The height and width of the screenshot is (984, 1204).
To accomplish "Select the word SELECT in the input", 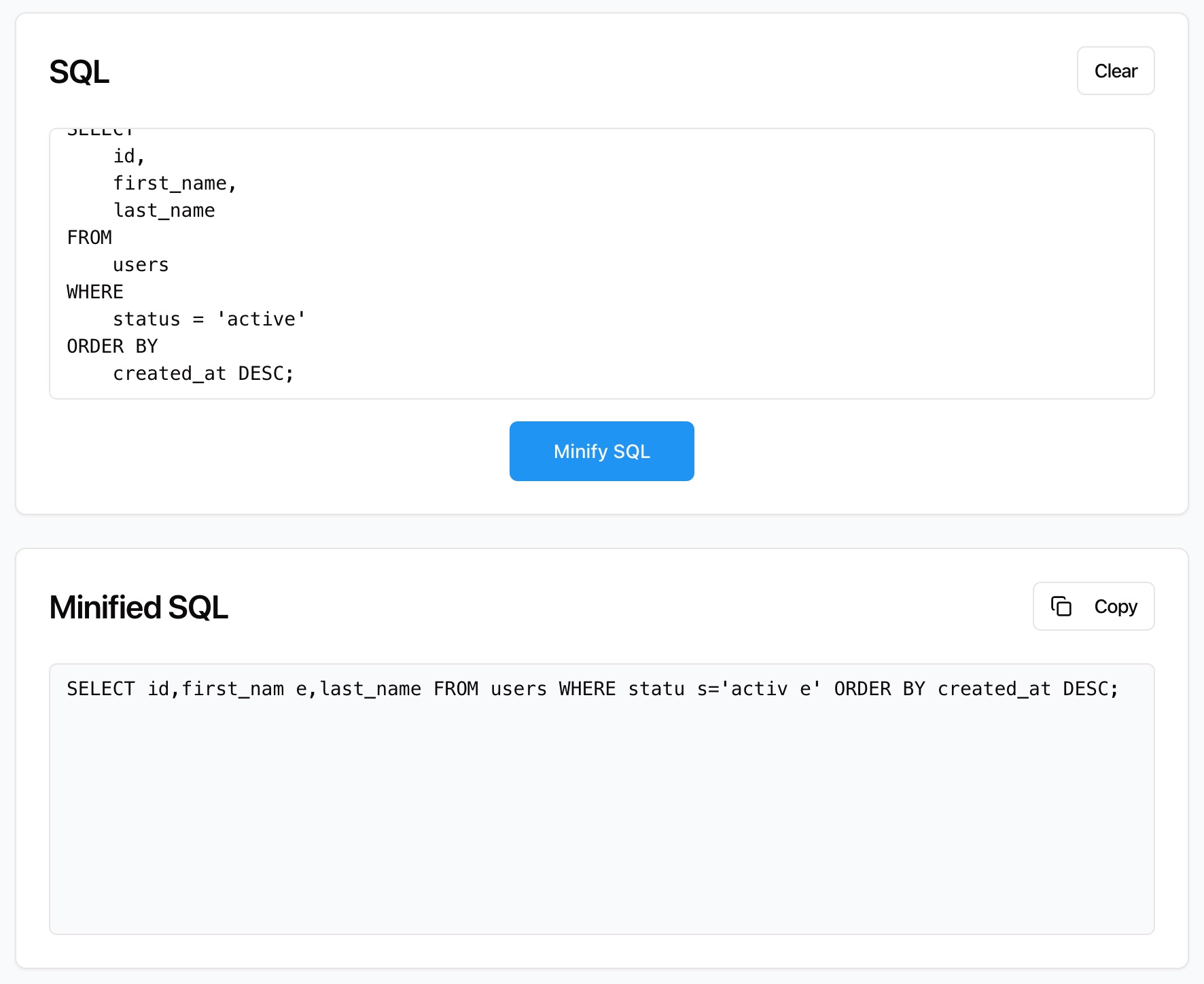I will 101,130.
